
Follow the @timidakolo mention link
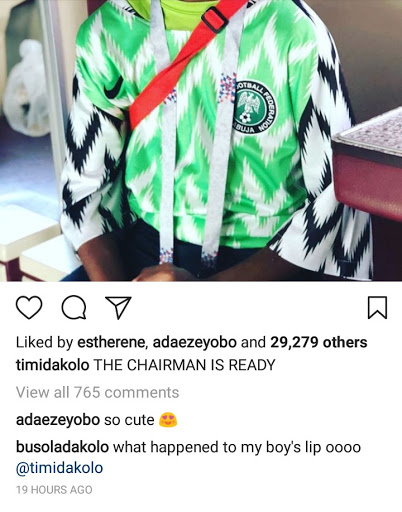[x=59, y=468]
